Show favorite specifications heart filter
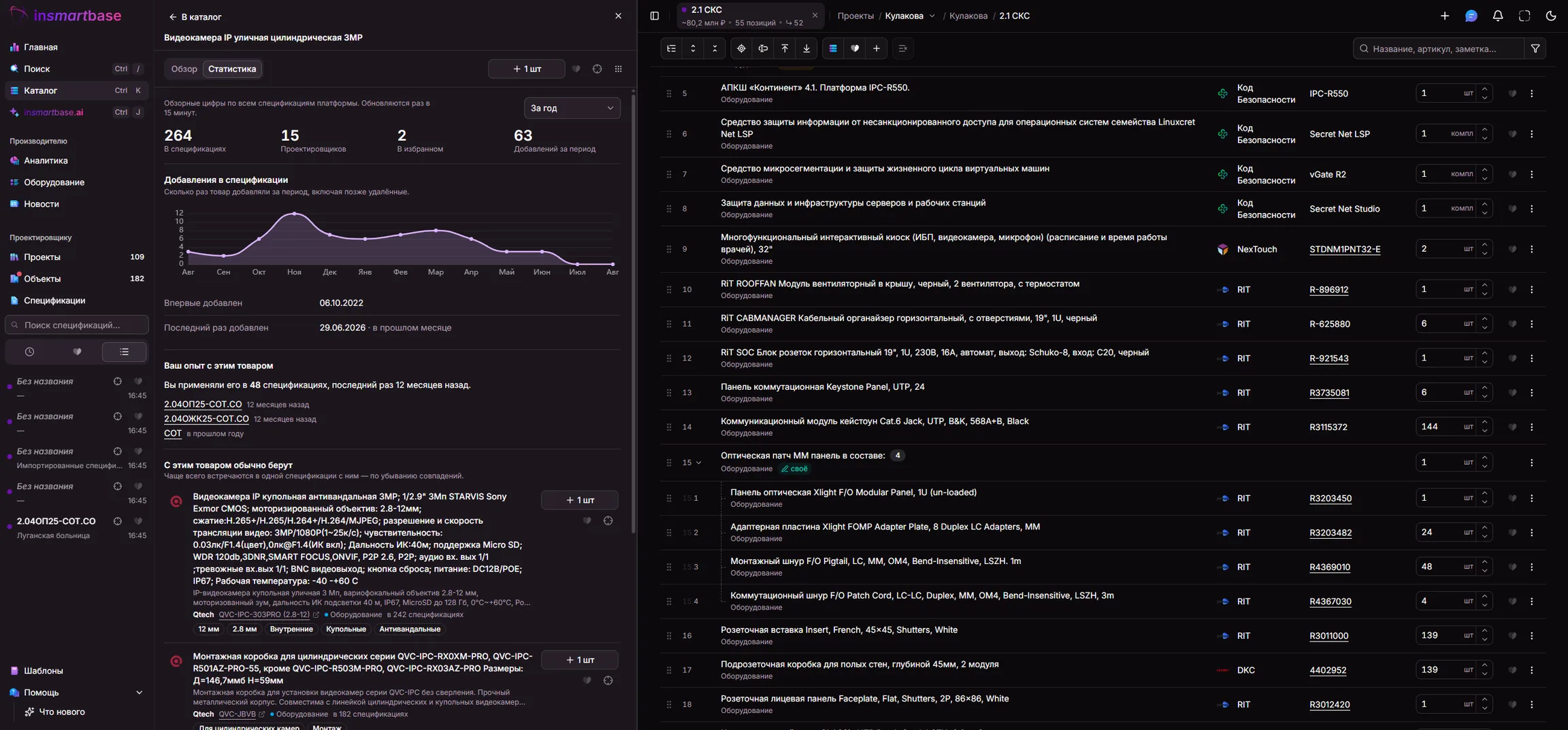This screenshot has height=730, width=1568. coord(77,352)
